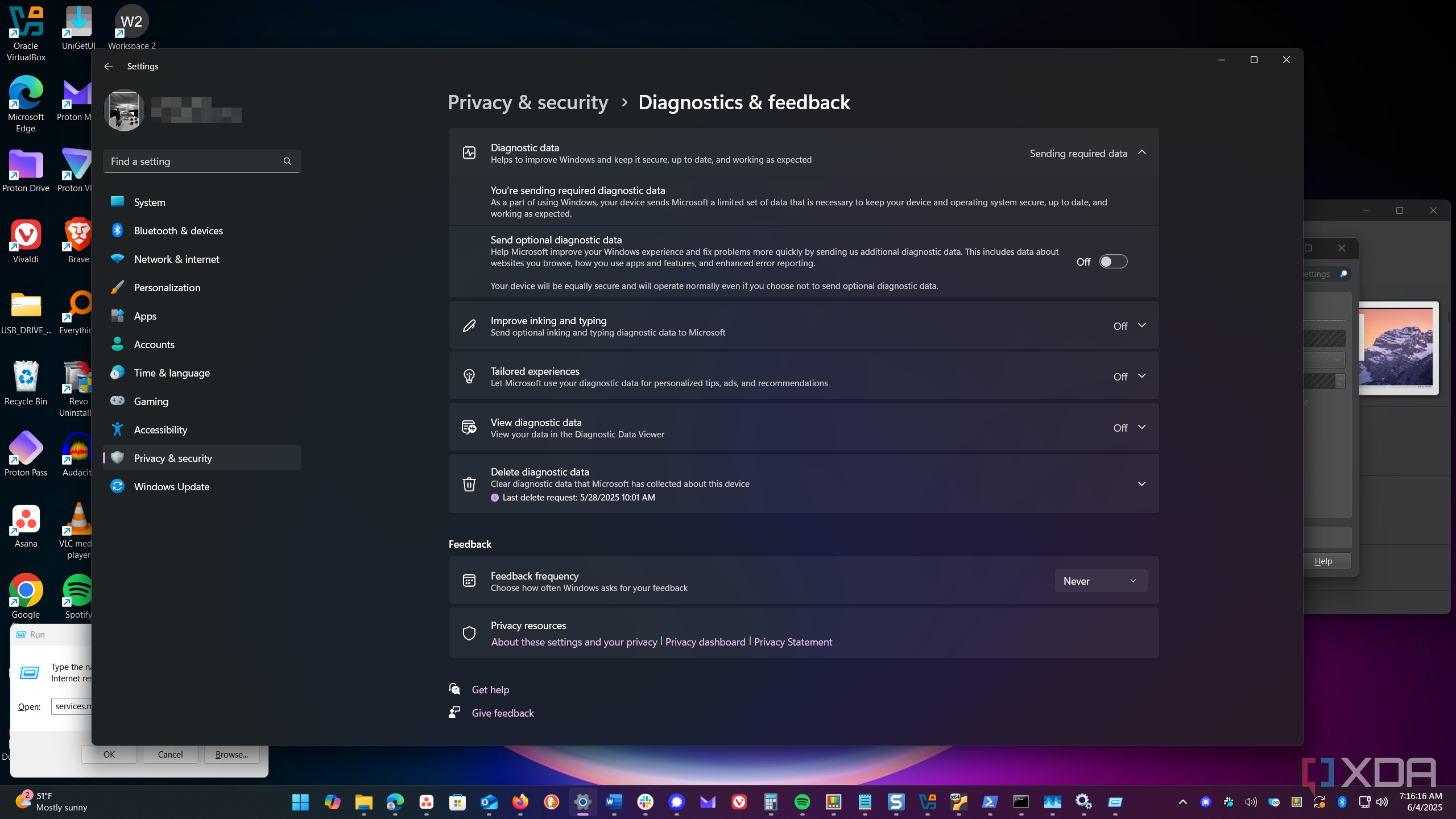The image size is (1456, 819).
Task: Click the back arrow in Settings
Action: (x=108, y=67)
